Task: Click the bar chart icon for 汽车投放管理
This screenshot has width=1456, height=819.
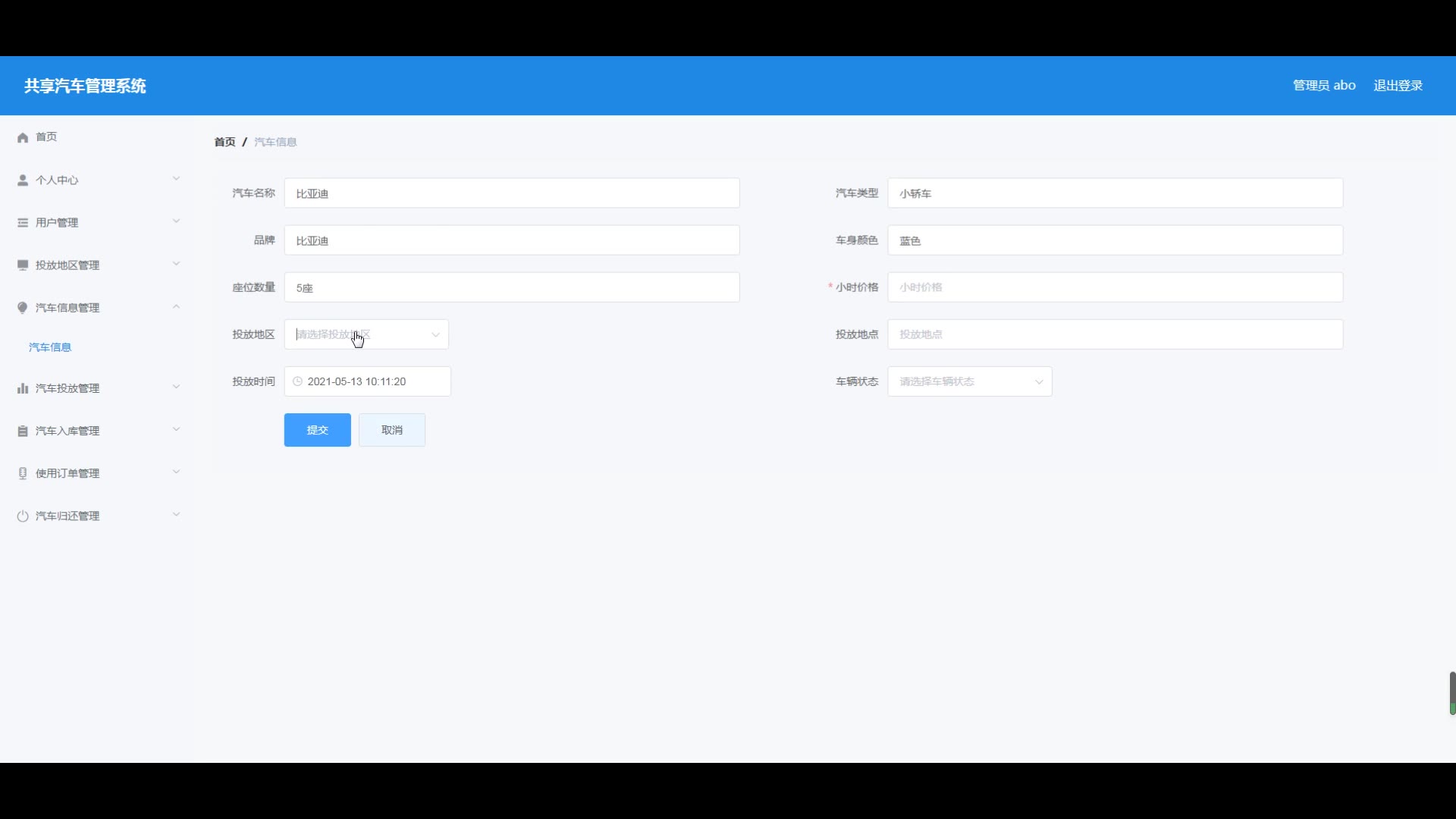Action: pos(23,388)
